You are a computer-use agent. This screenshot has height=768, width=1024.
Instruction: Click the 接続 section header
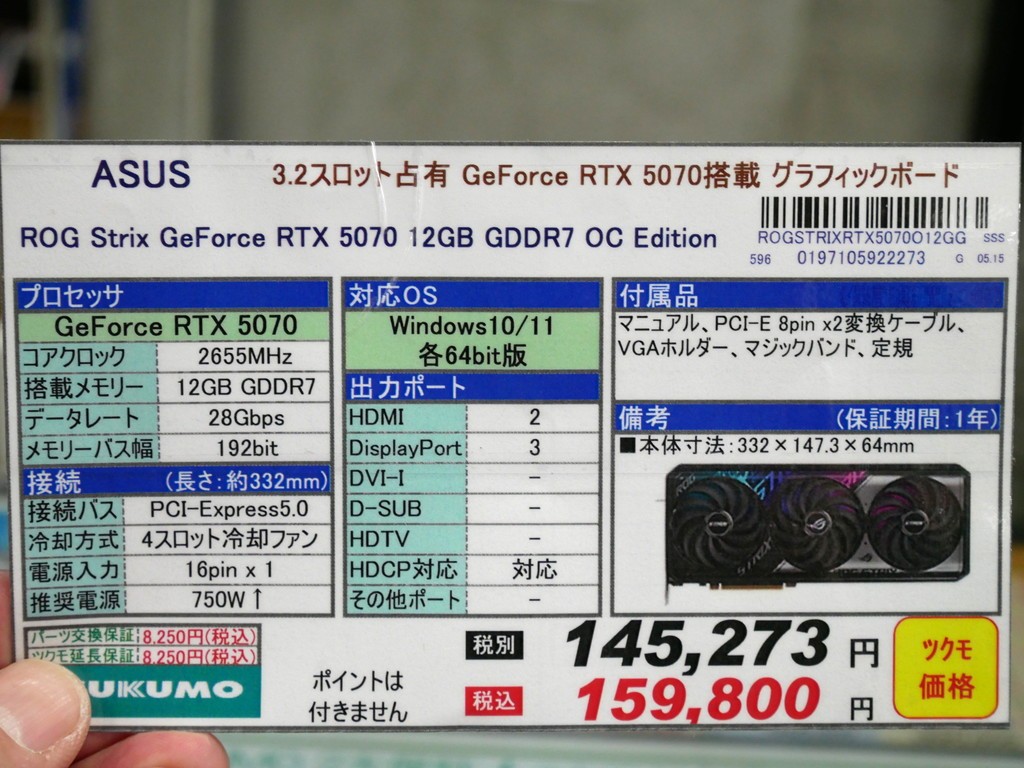point(176,482)
